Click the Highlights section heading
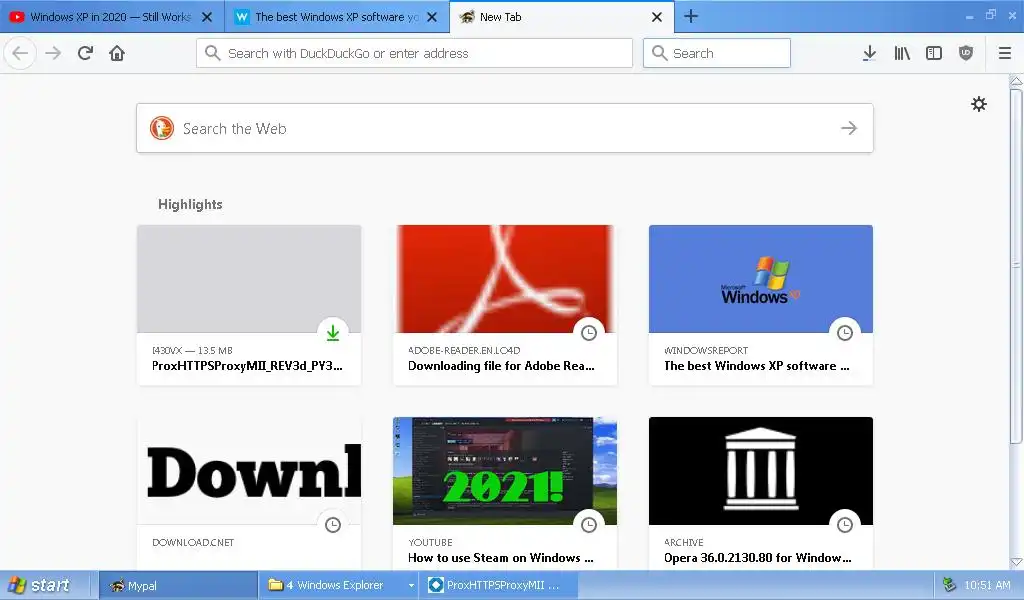 (x=190, y=204)
